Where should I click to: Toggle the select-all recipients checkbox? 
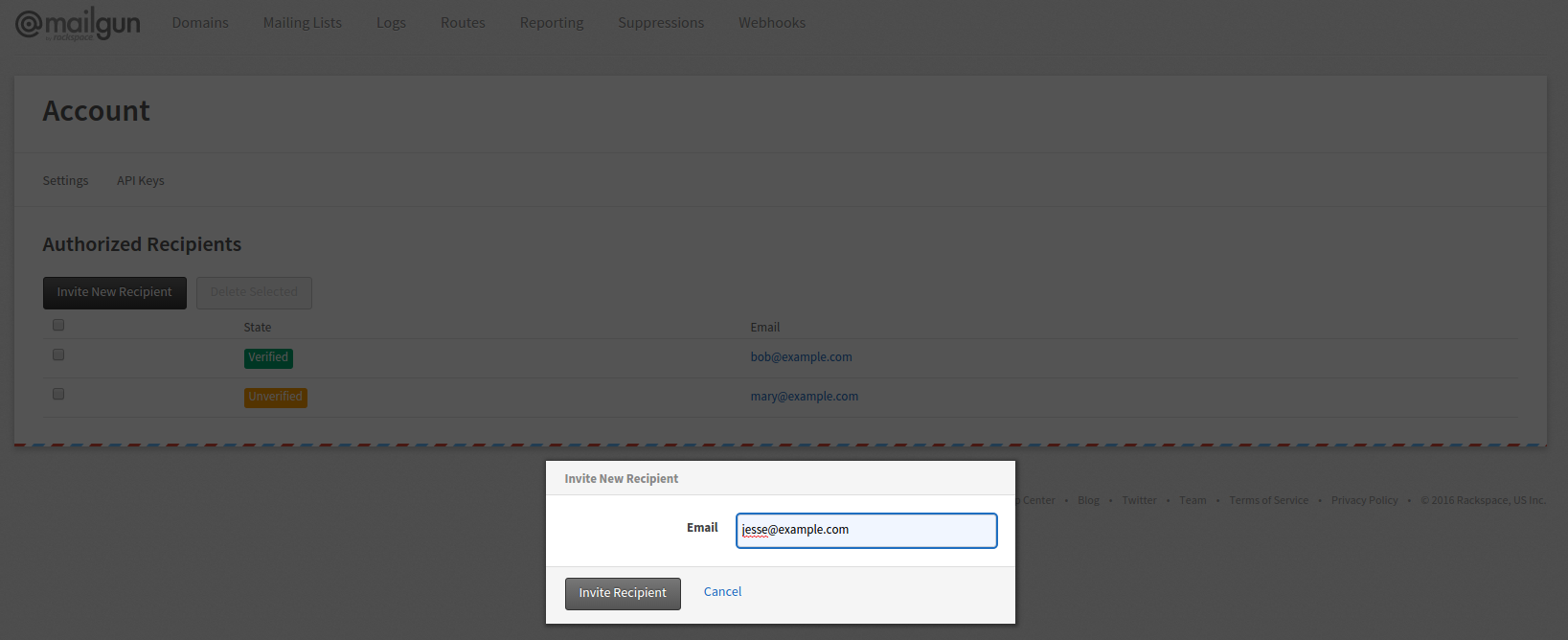[58, 325]
